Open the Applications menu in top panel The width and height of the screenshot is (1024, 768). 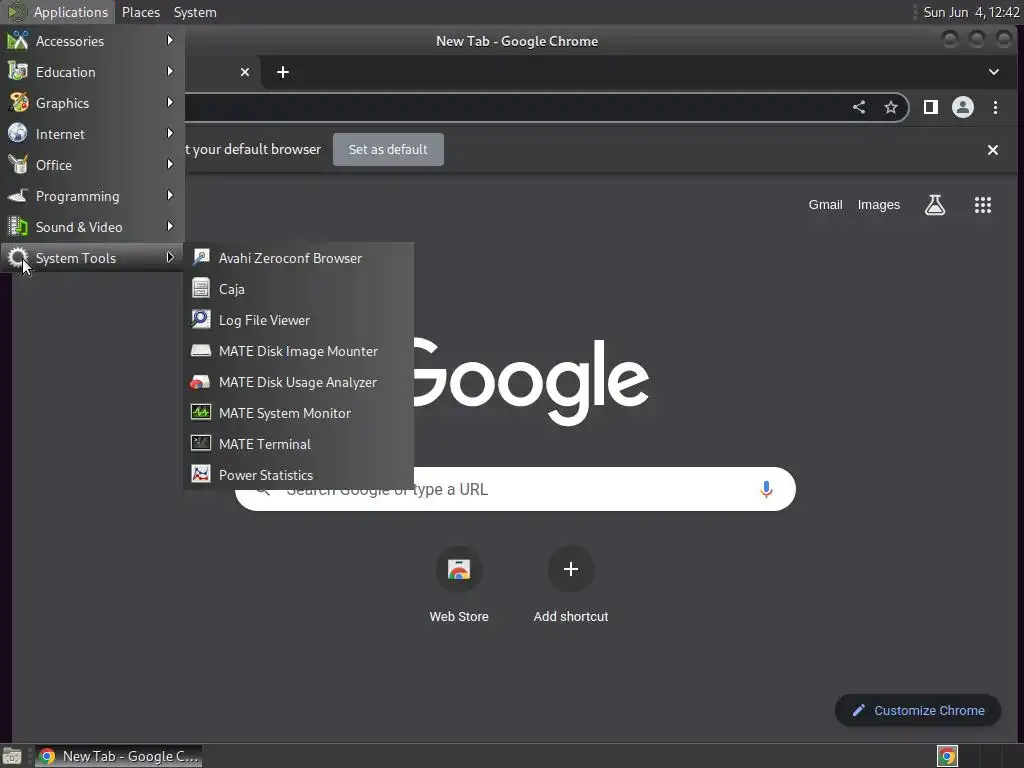click(x=59, y=12)
